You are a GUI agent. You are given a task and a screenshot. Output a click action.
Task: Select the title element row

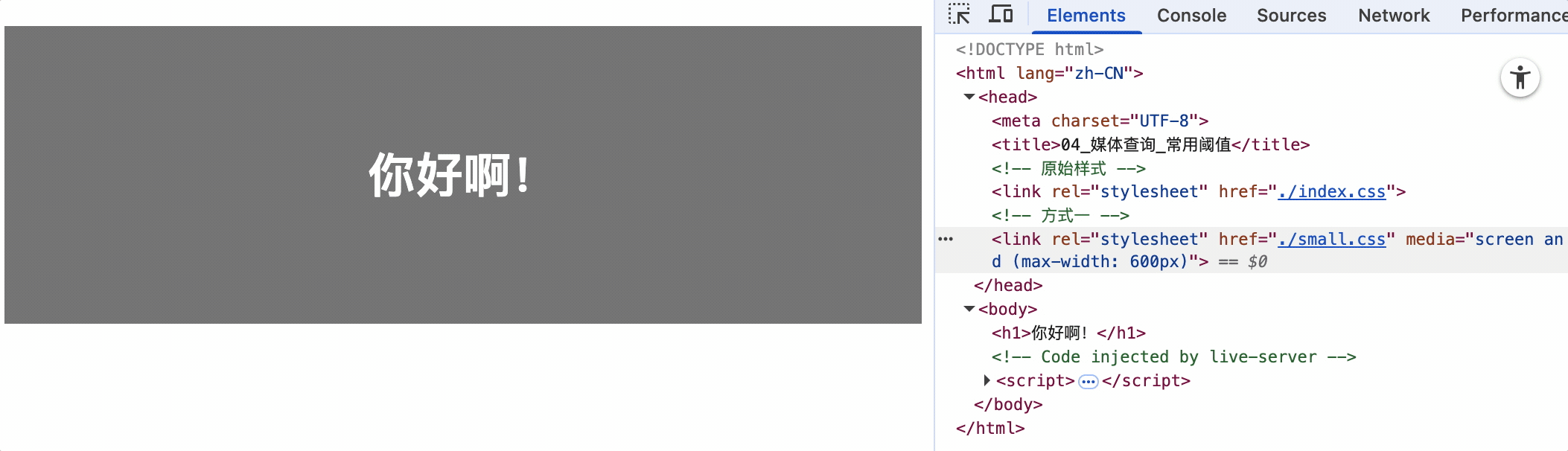pos(1150,144)
